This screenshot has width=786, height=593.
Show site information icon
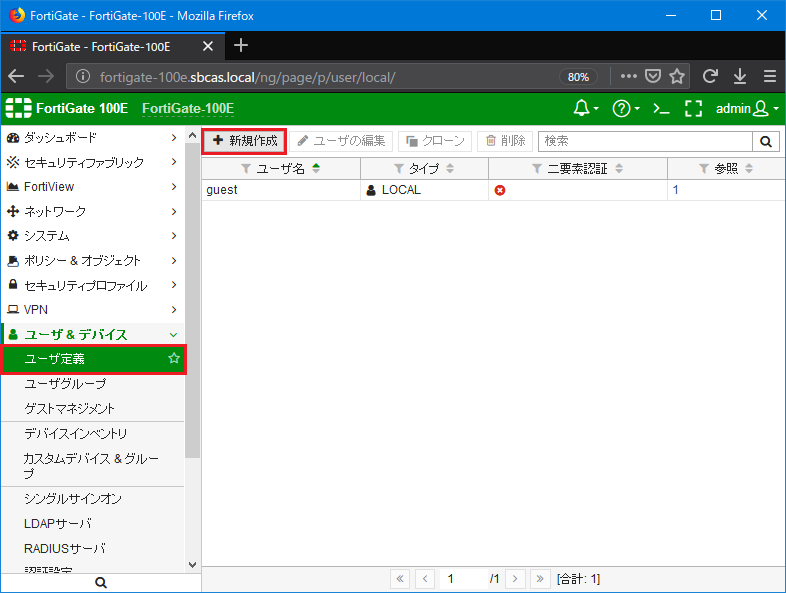(x=83, y=77)
